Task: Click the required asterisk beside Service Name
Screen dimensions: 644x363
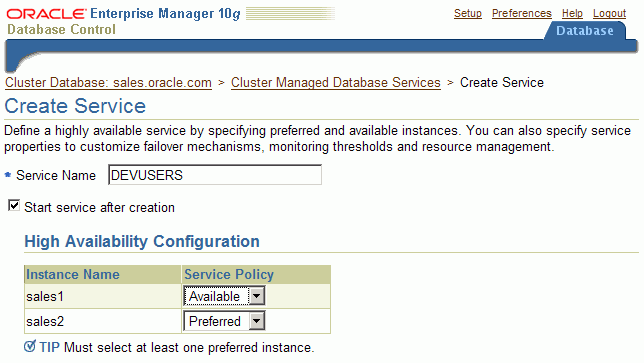Action: coord(8,175)
